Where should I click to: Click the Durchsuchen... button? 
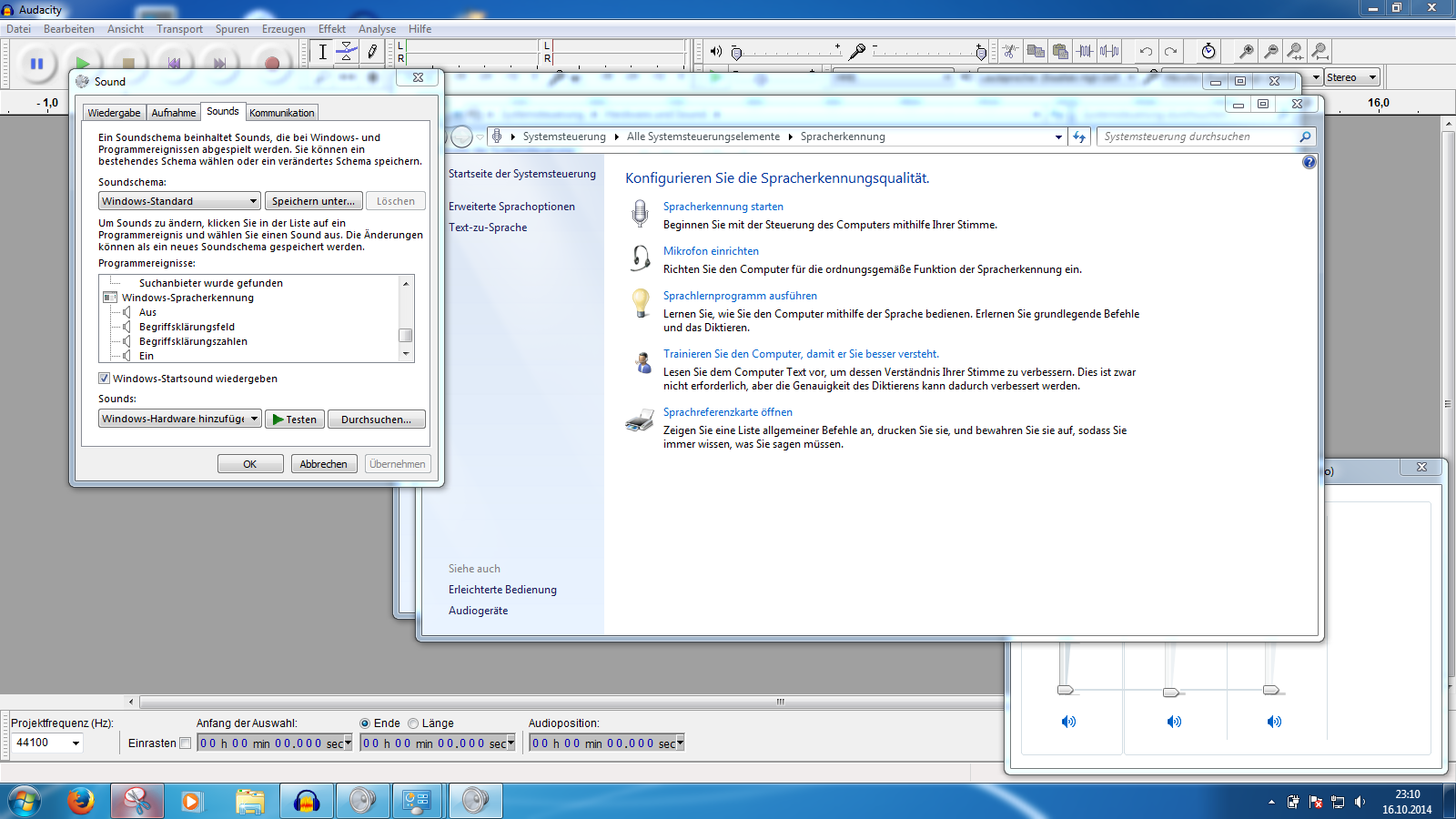pyautogui.click(x=377, y=420)
